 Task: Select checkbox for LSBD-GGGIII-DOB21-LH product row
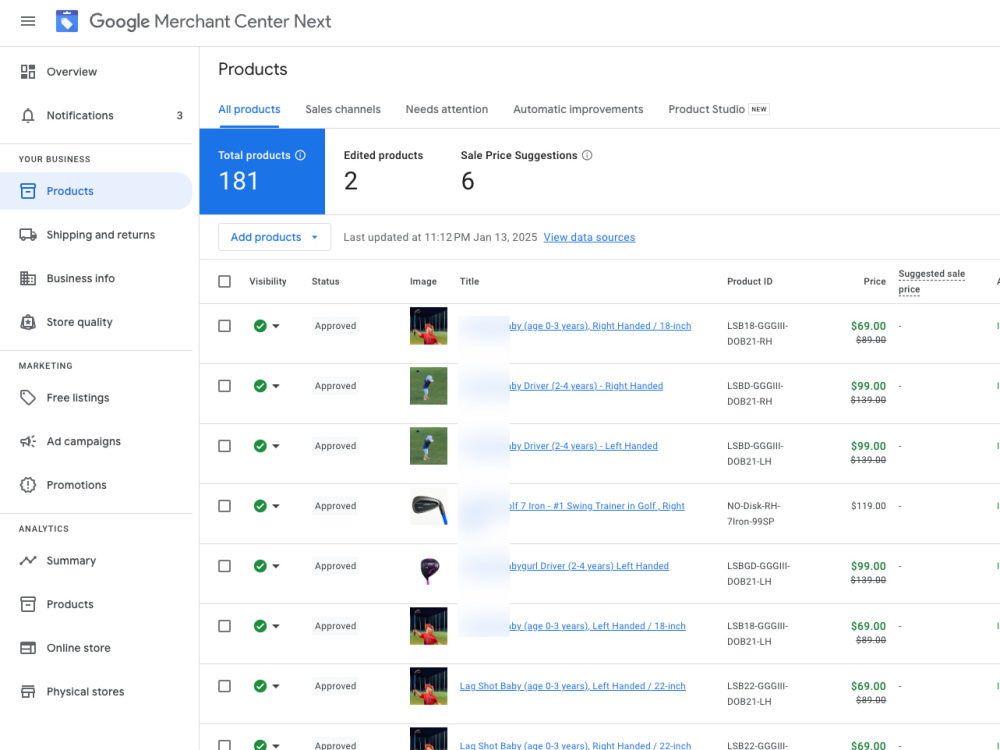click(224, 446)
